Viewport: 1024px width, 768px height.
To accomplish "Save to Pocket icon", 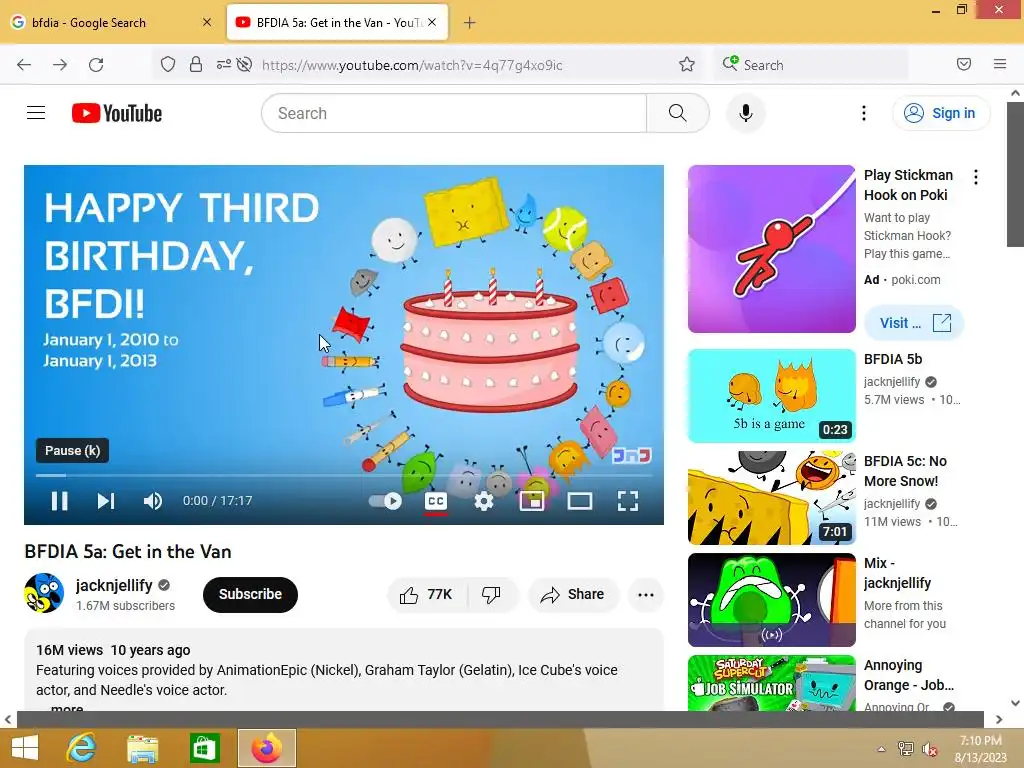I will [964, 64].
